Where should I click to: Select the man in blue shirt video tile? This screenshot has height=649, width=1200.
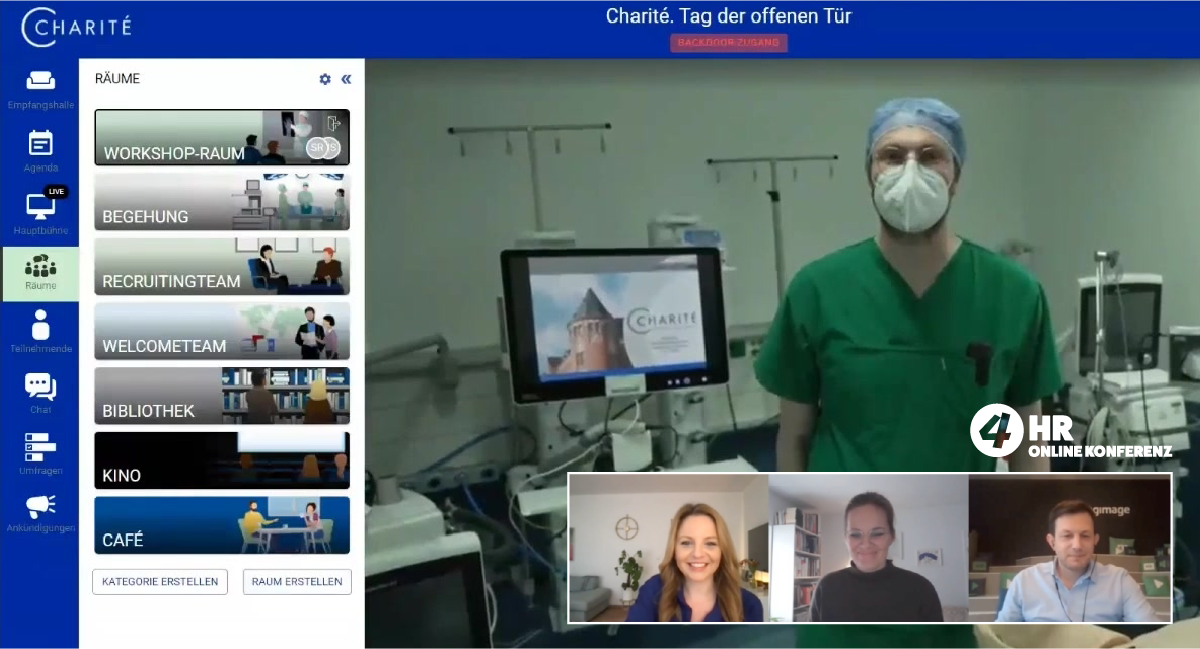tap(1069, 548)
